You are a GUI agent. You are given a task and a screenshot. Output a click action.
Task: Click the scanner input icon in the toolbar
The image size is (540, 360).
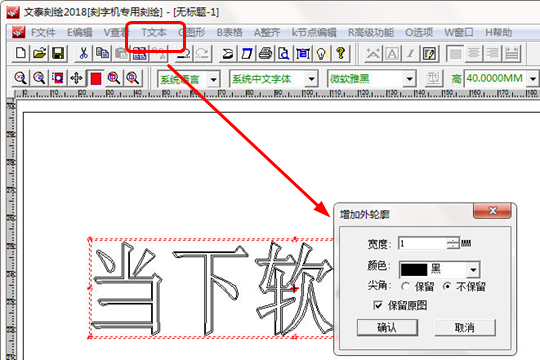[228, 53]
